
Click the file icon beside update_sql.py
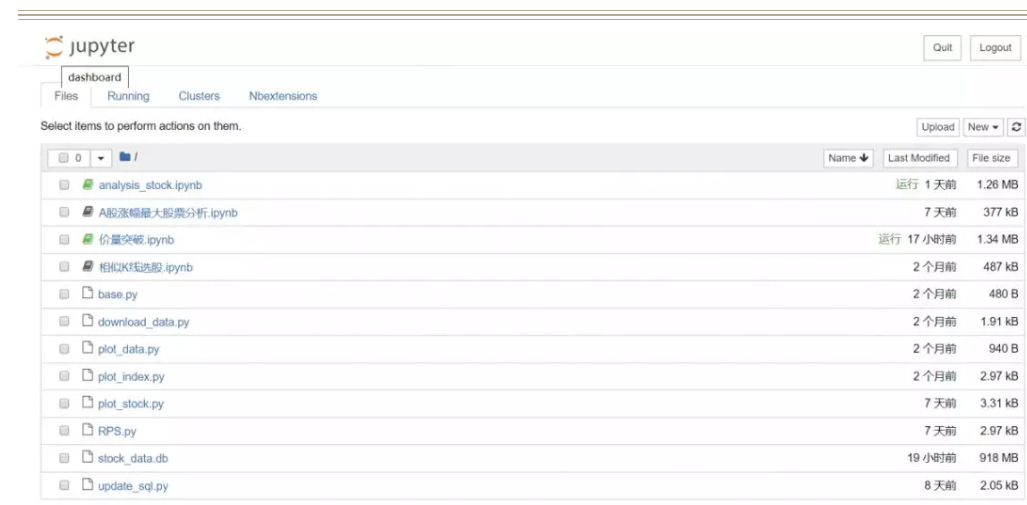click(87, 485)
